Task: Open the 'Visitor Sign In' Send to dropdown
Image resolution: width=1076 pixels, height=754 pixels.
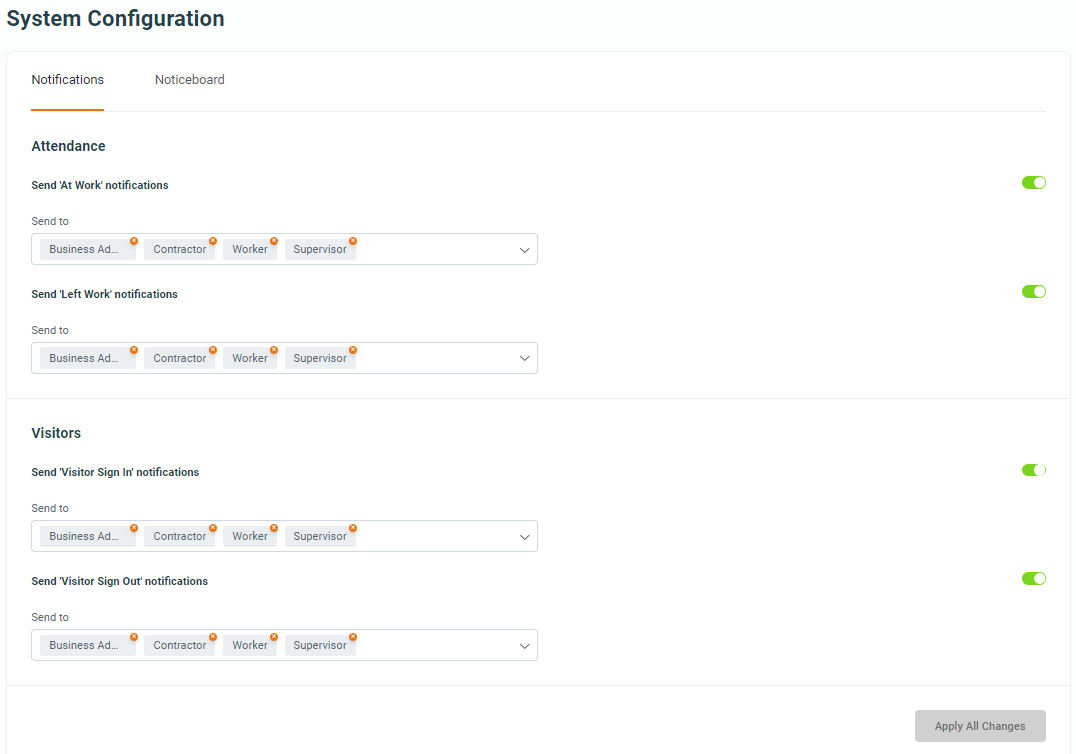Action: (524, 536)
